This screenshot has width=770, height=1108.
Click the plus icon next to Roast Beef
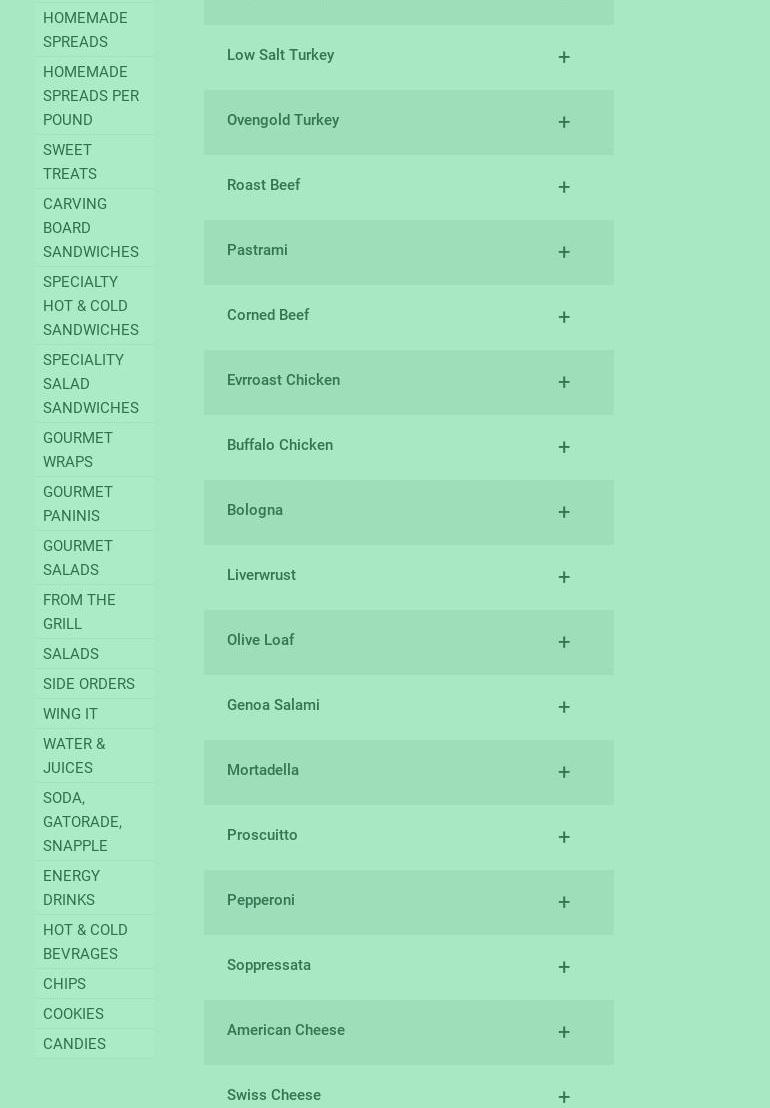click(x=564, y=187)
